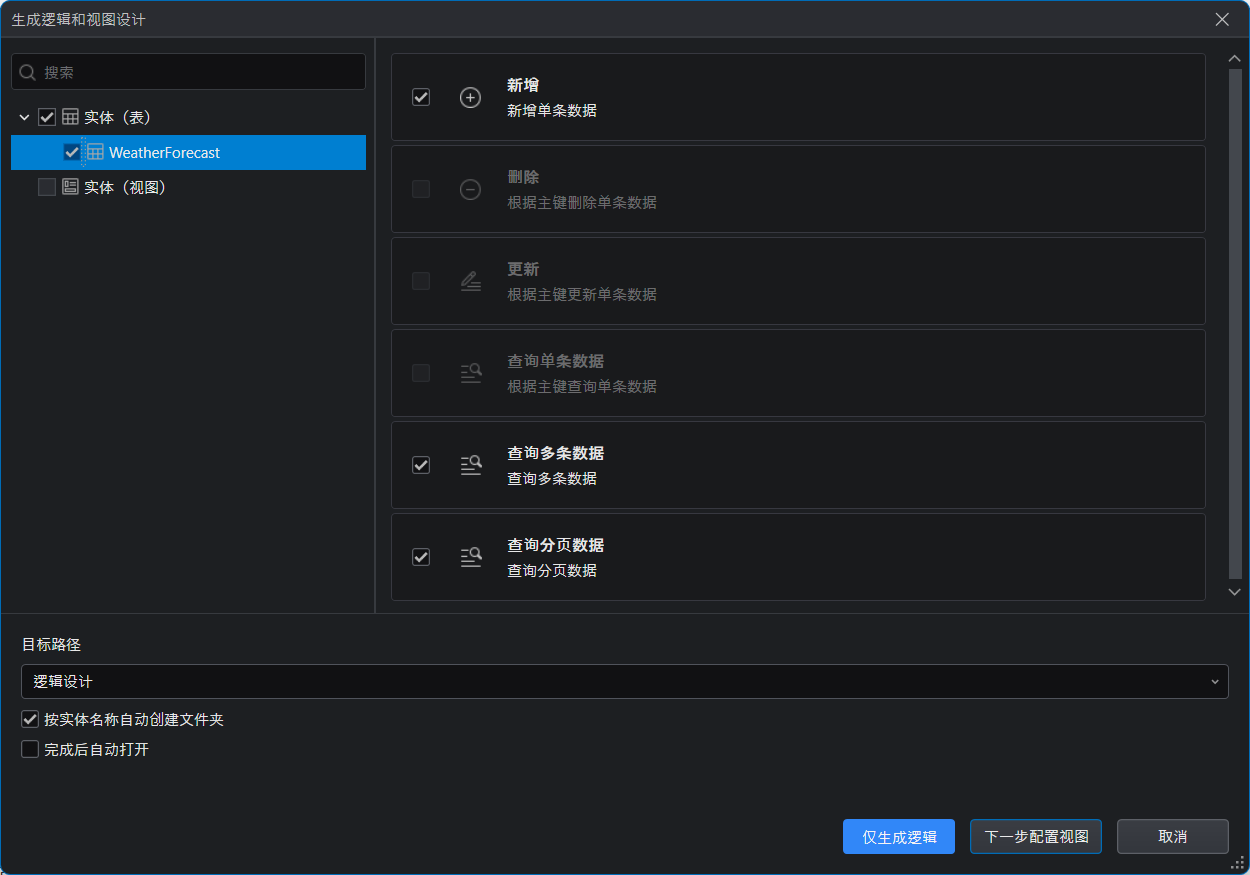
Task: Toggle the WeatherForecast entity checkbox
Action: (72, 153)
